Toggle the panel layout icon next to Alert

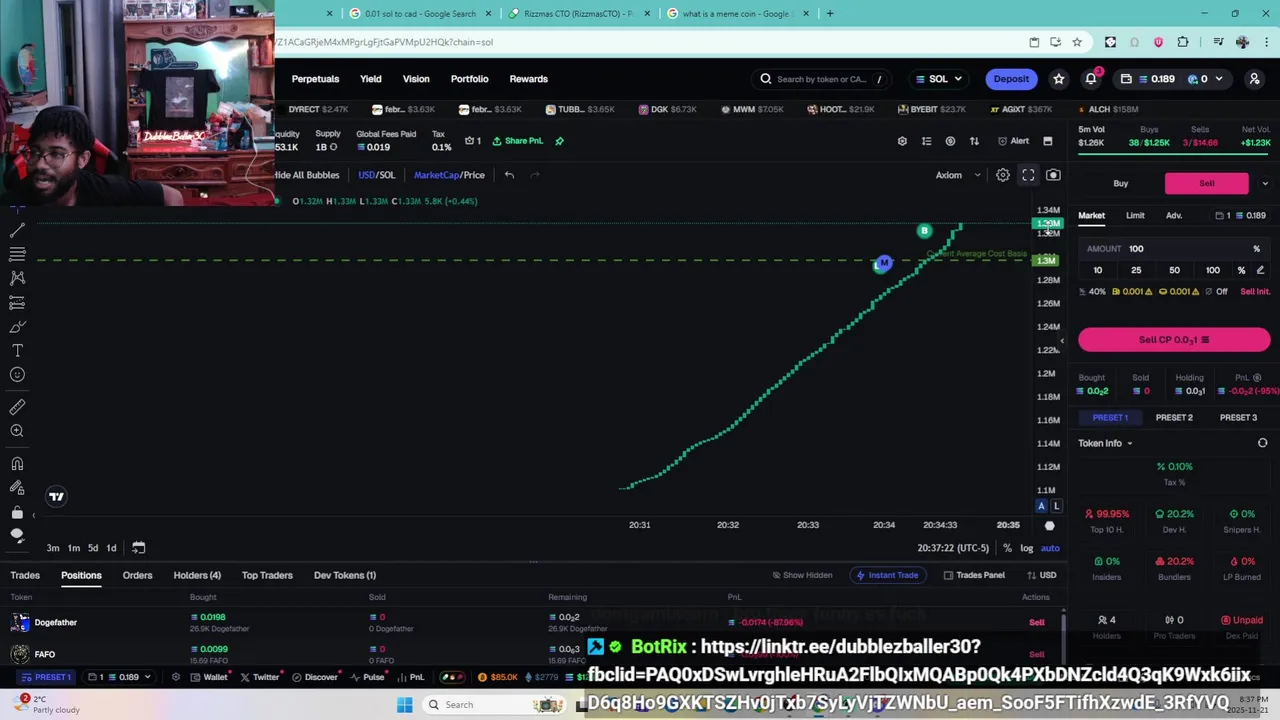click(x=1047, y=141)
